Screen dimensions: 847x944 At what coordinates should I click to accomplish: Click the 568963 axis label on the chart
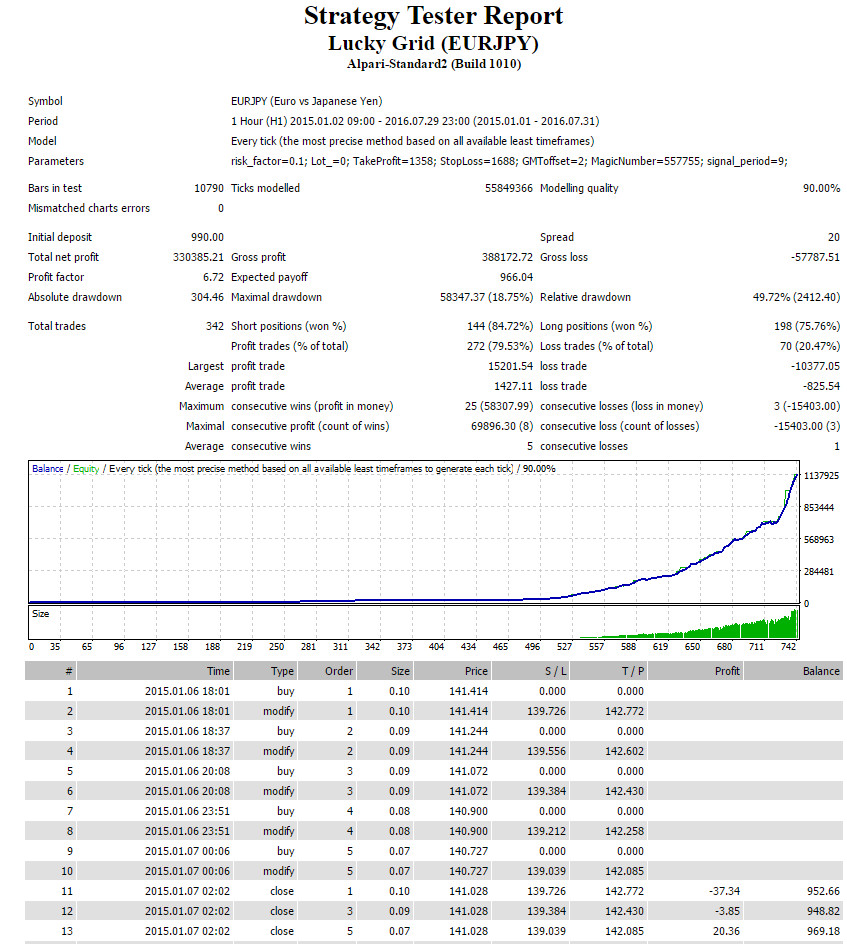(x=819, y=539)
